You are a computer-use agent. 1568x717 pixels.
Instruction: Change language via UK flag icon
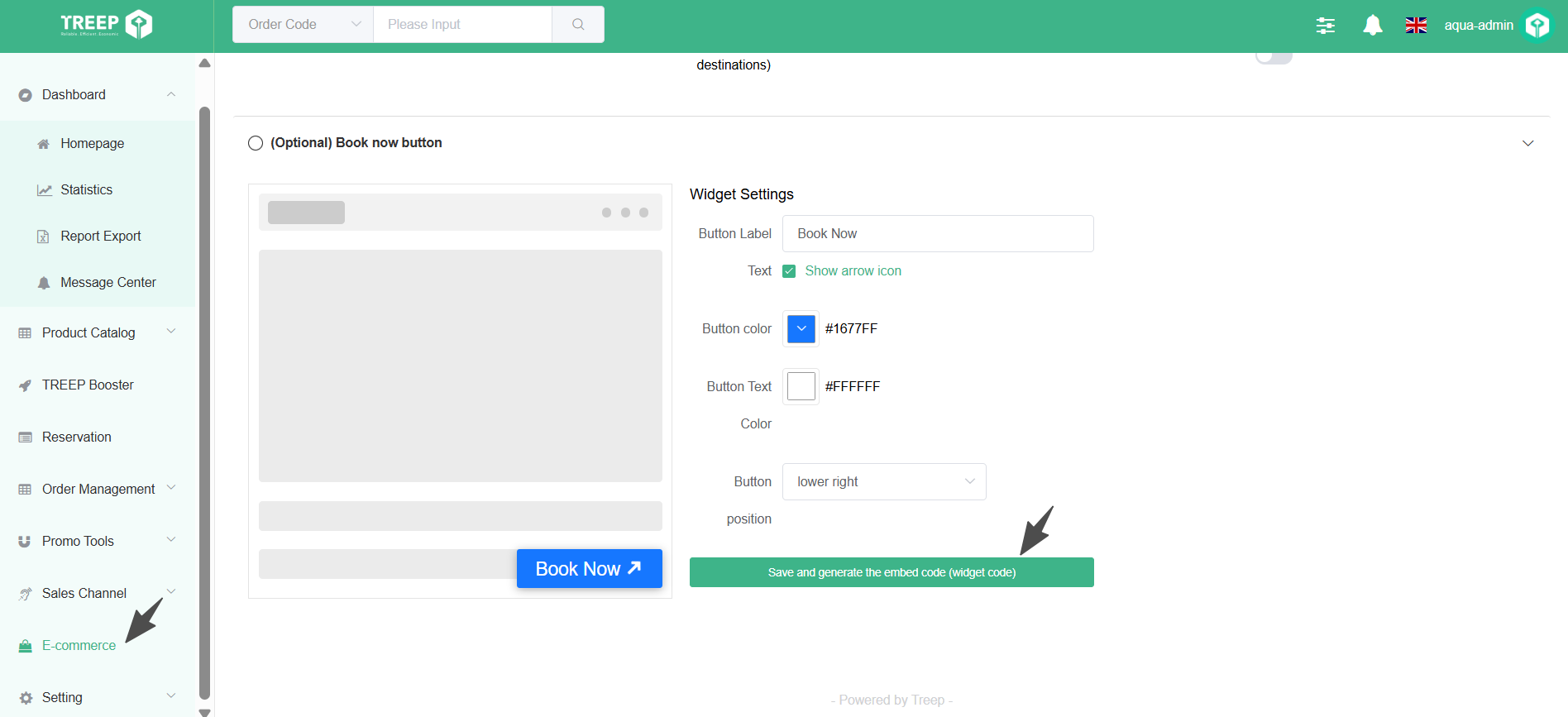(x=1416, y=26)
